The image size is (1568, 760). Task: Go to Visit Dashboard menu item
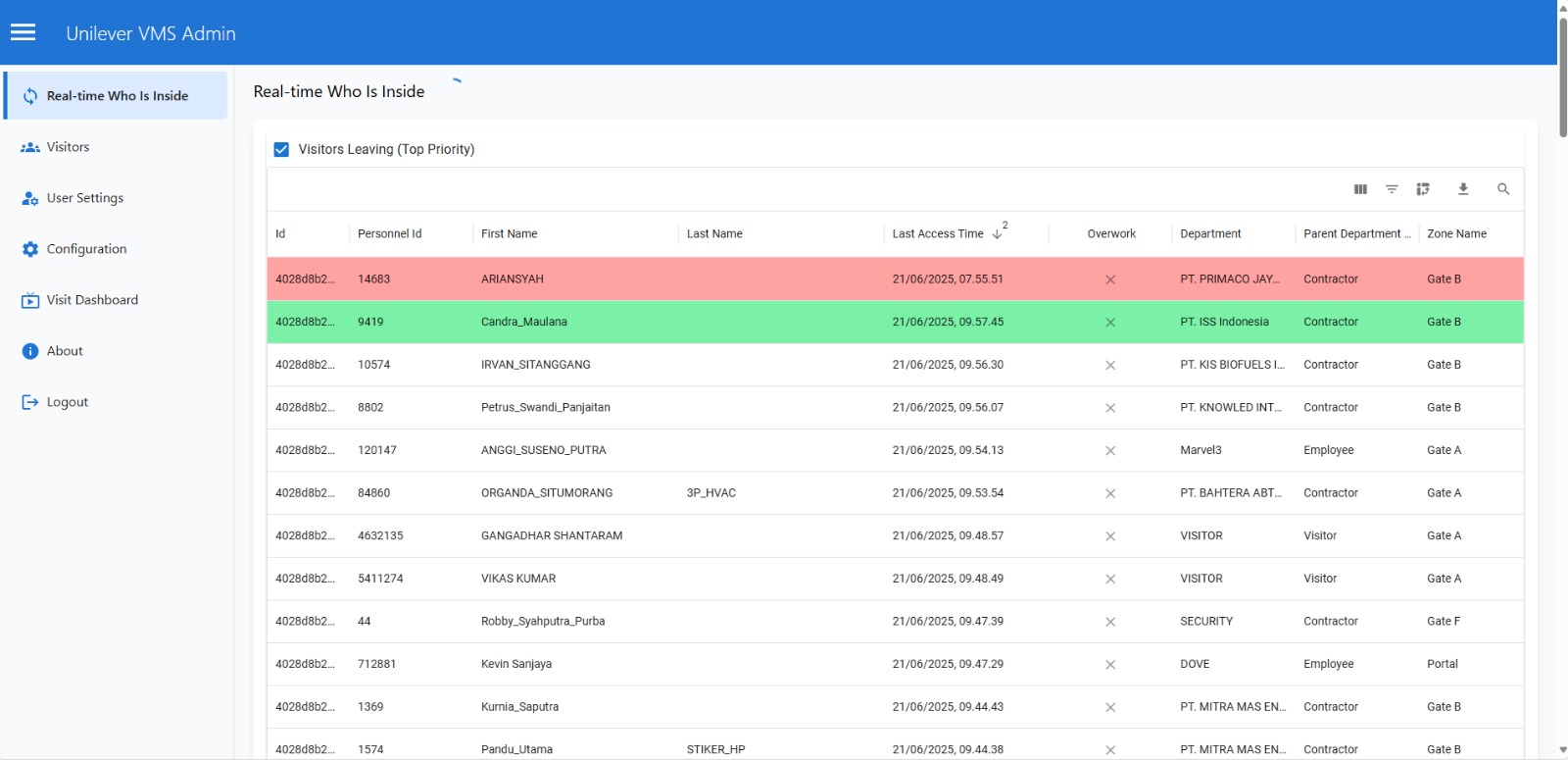(92, 300)
